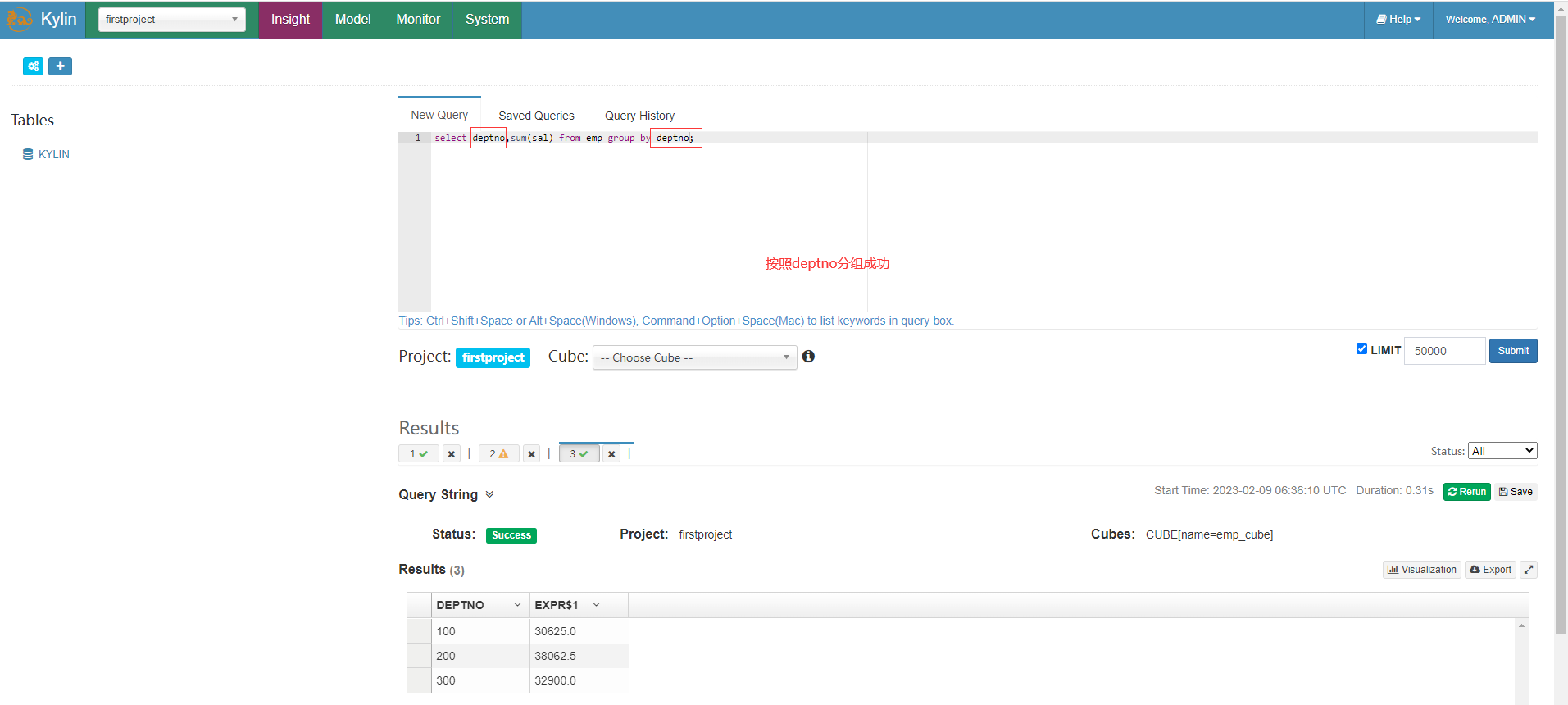
Task: Click the KYLIN database tree item
Action: [54, 154]
